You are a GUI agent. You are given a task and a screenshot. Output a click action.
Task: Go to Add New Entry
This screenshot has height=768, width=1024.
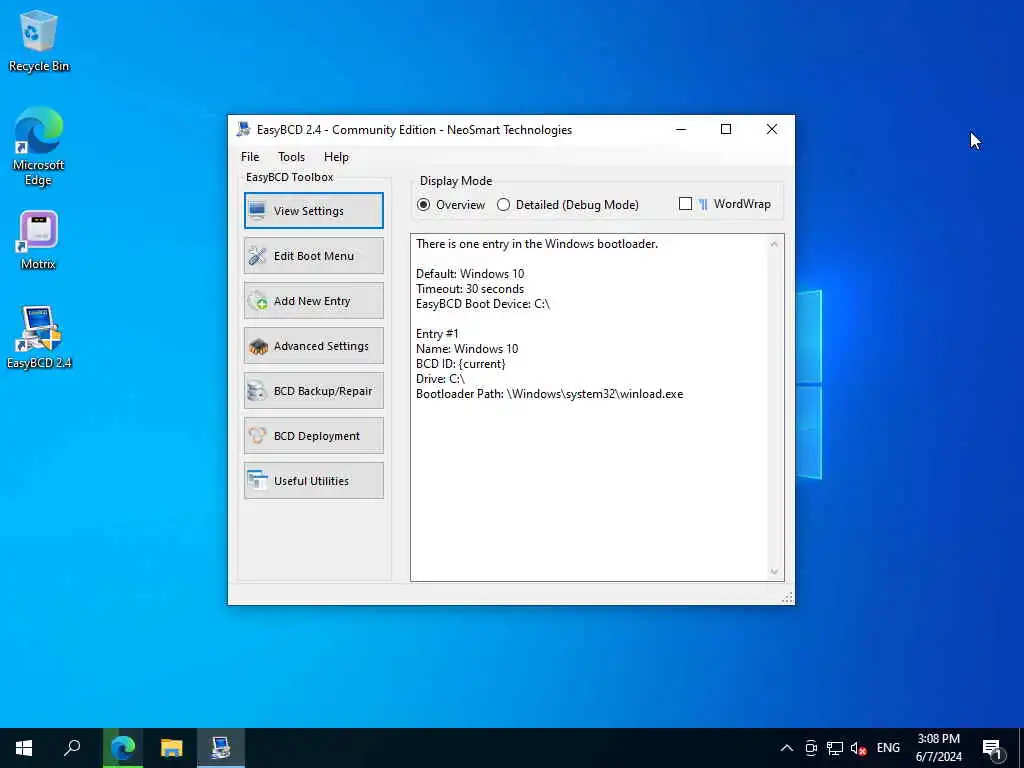pos(313,300)
